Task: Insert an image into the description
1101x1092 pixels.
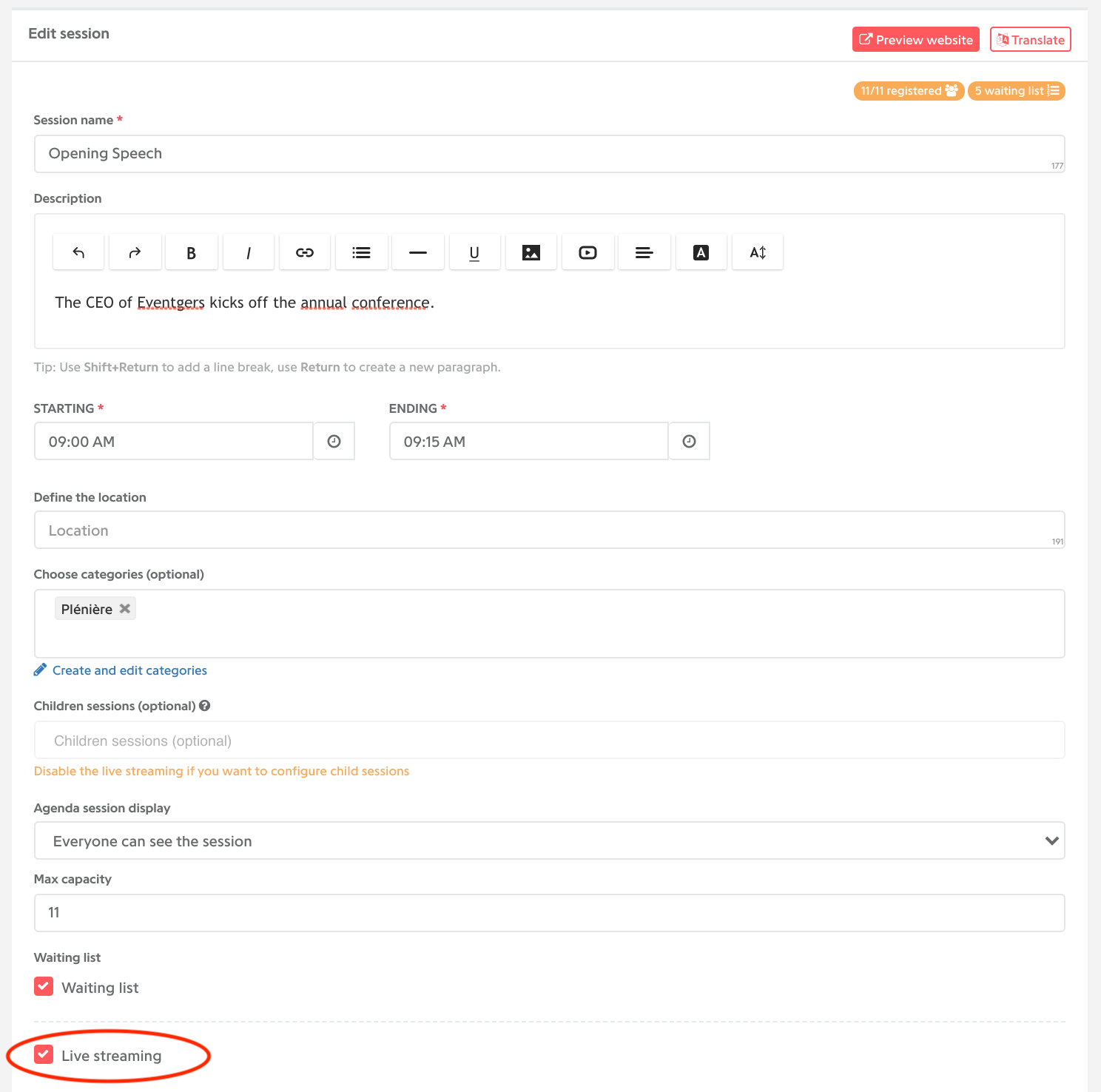Action: pyautogui.click(x=531, y=252)
